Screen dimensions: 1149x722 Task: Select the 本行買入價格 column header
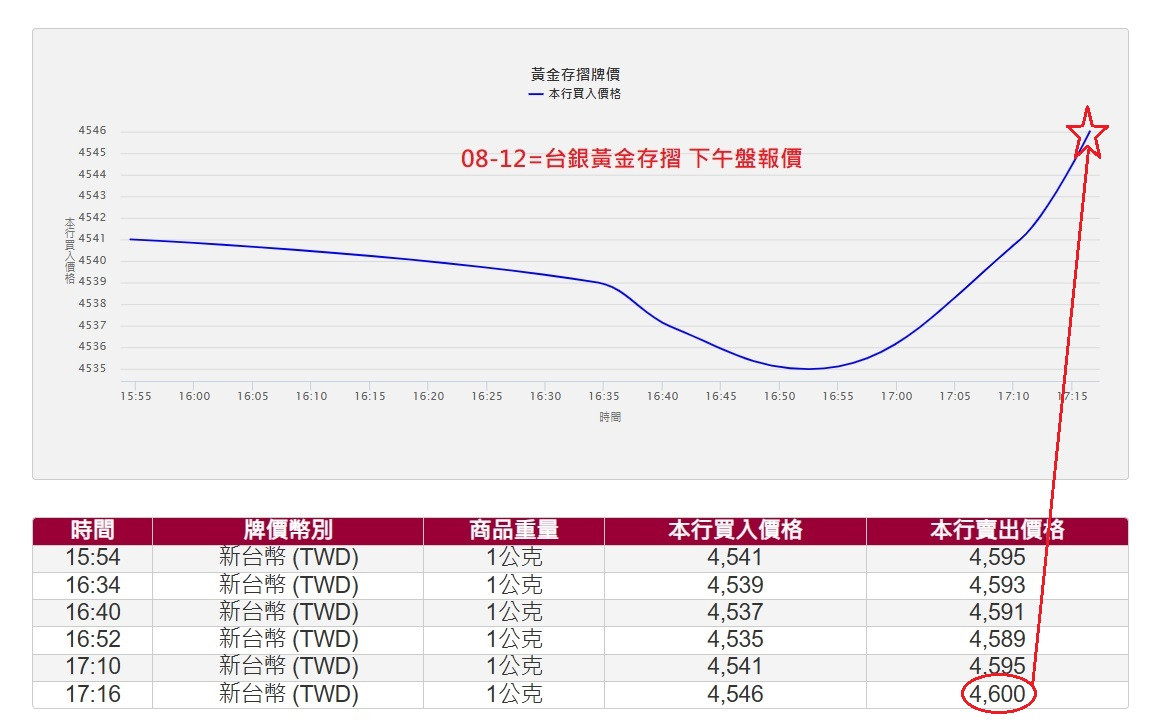coord(735,531)
